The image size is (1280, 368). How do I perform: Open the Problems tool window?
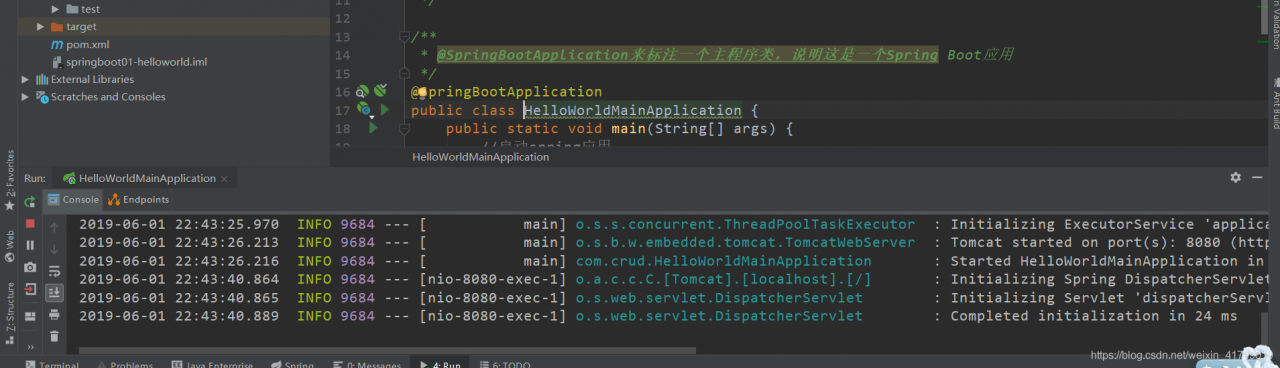(x=124, y=364)
